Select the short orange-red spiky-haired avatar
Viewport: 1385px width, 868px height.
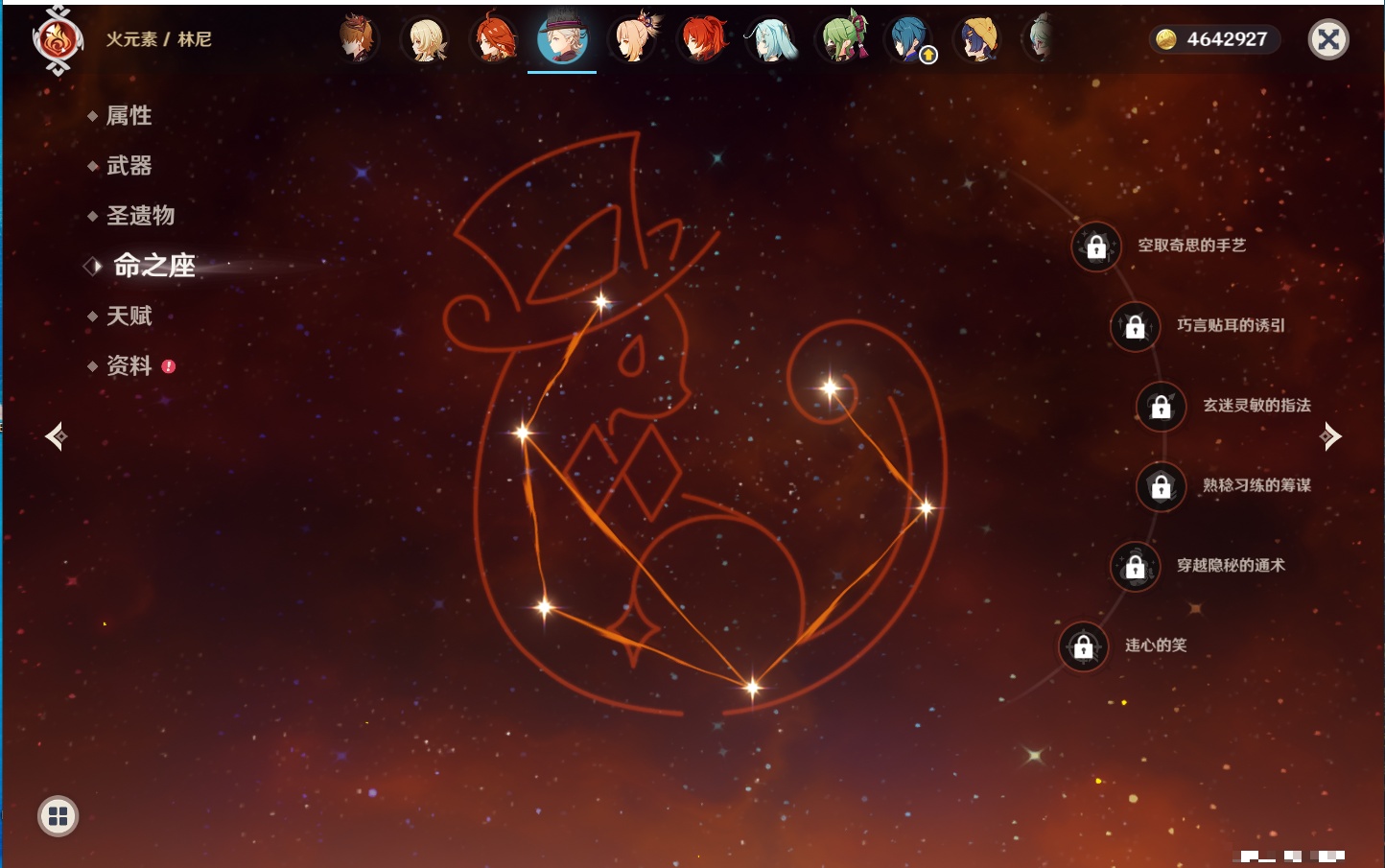pyautogui.click(x=494, y=39)
